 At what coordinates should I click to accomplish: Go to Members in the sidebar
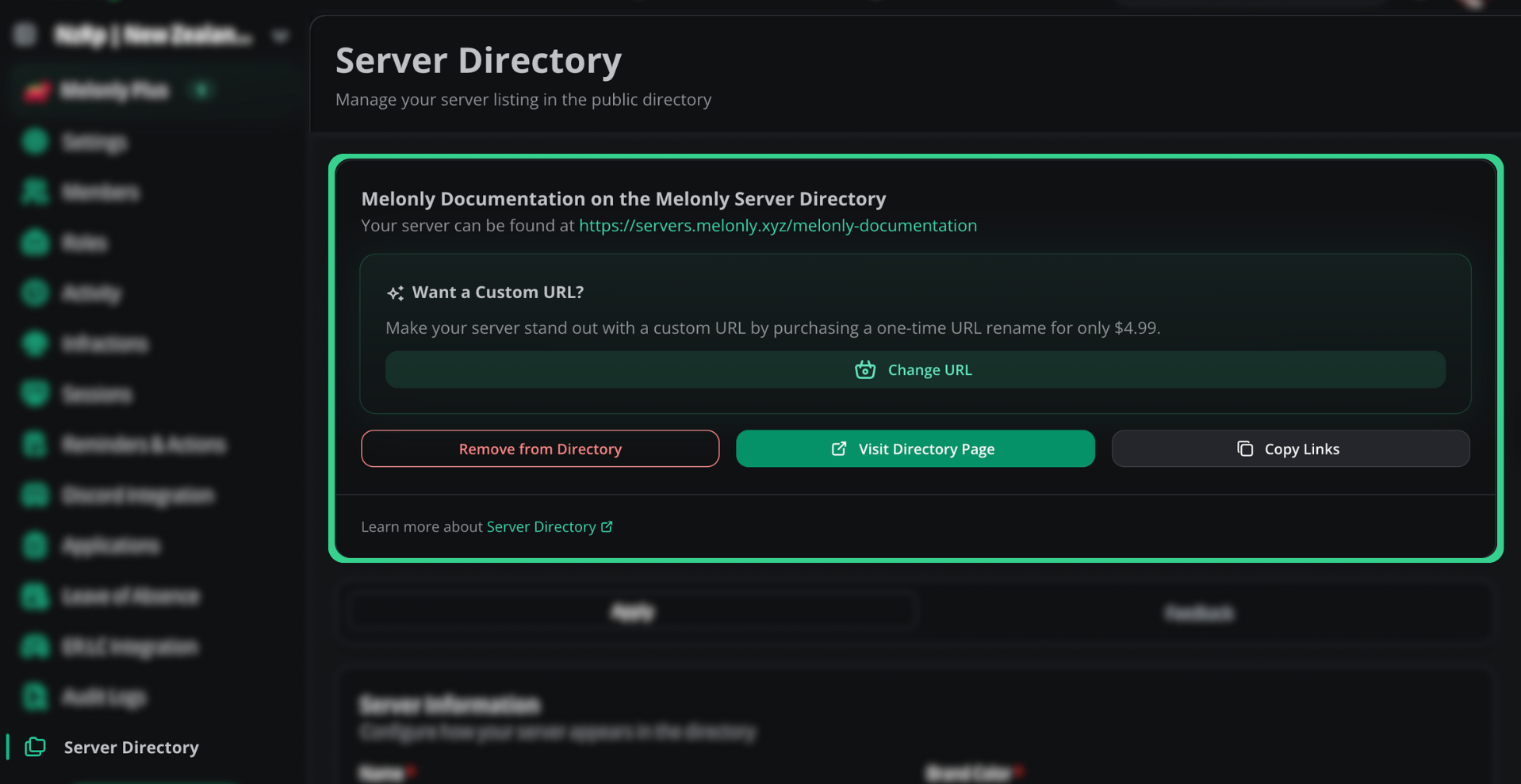101,192
